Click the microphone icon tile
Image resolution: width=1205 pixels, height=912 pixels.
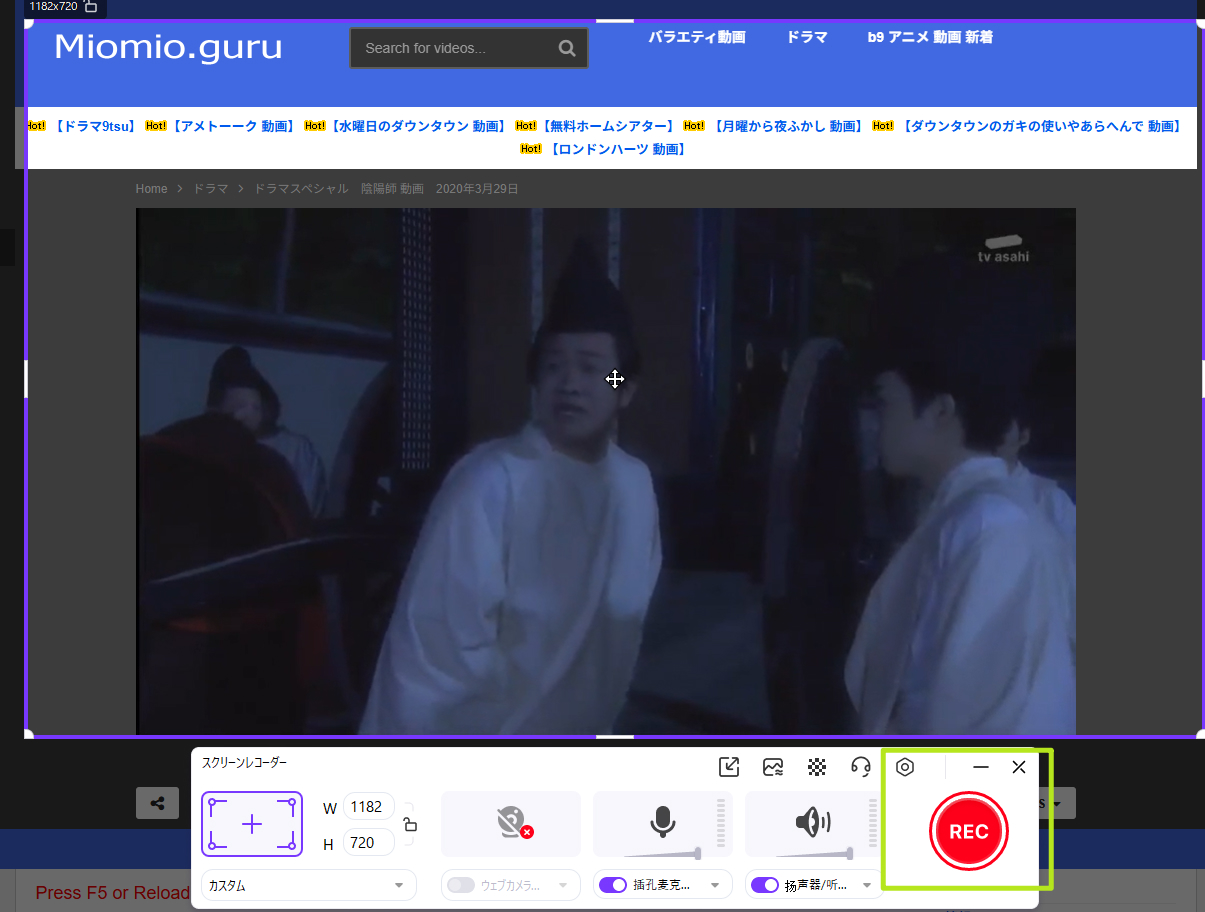coord(662,824)
